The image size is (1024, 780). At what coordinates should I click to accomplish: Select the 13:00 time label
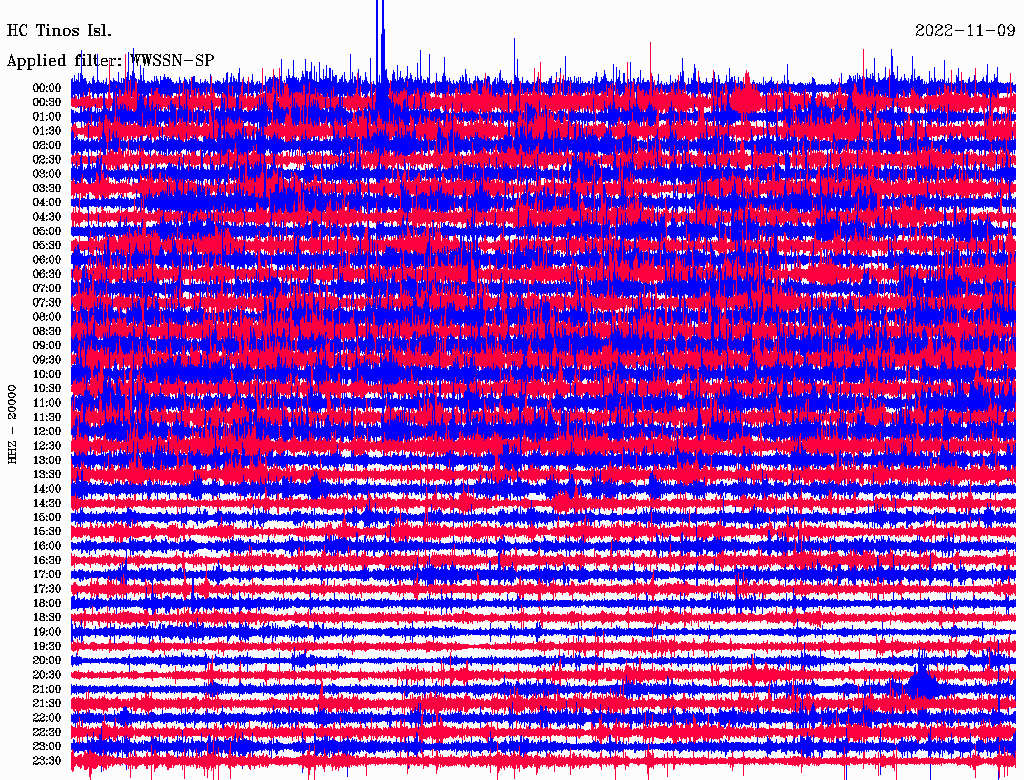[47, 460]
